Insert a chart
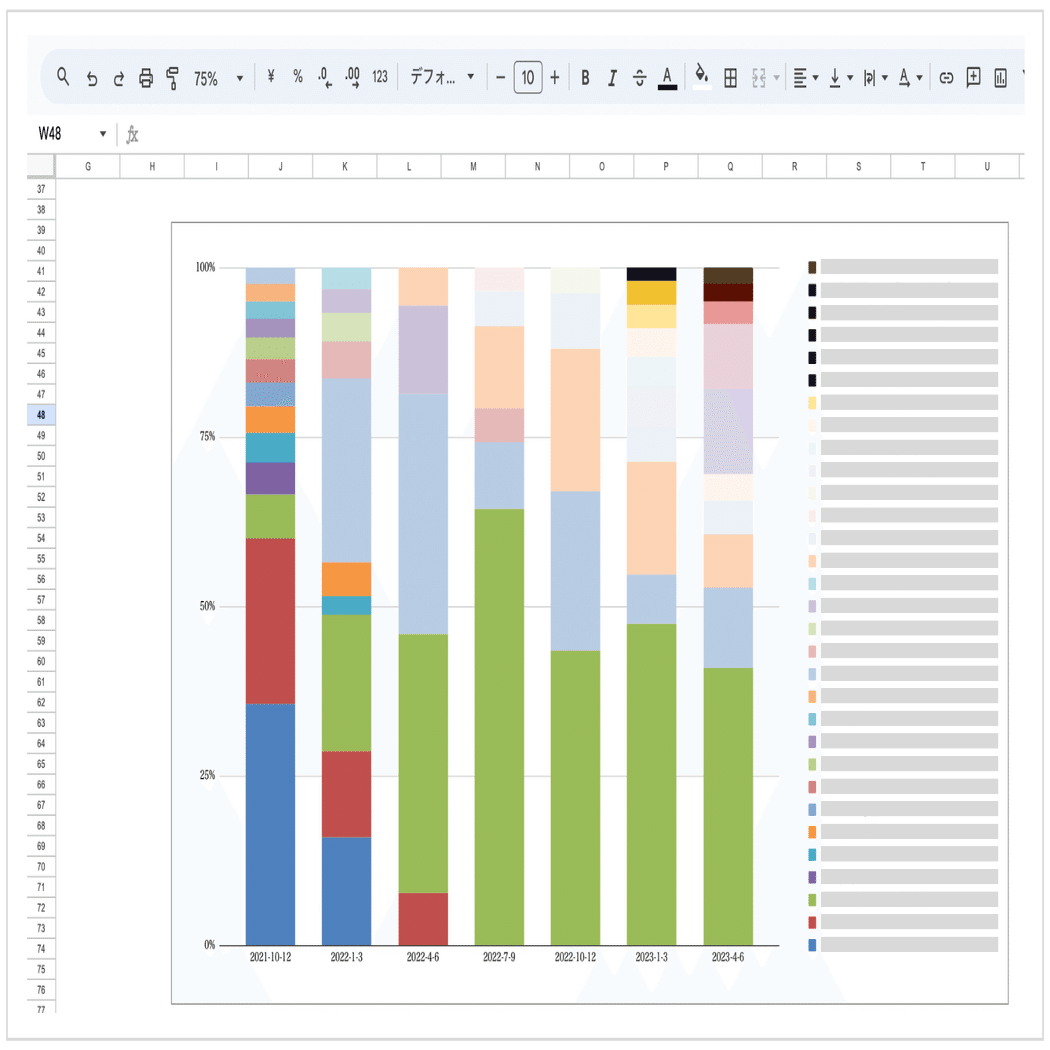The height and width of the screenshot is (1050, 1050). click(x=1000, y=78)
